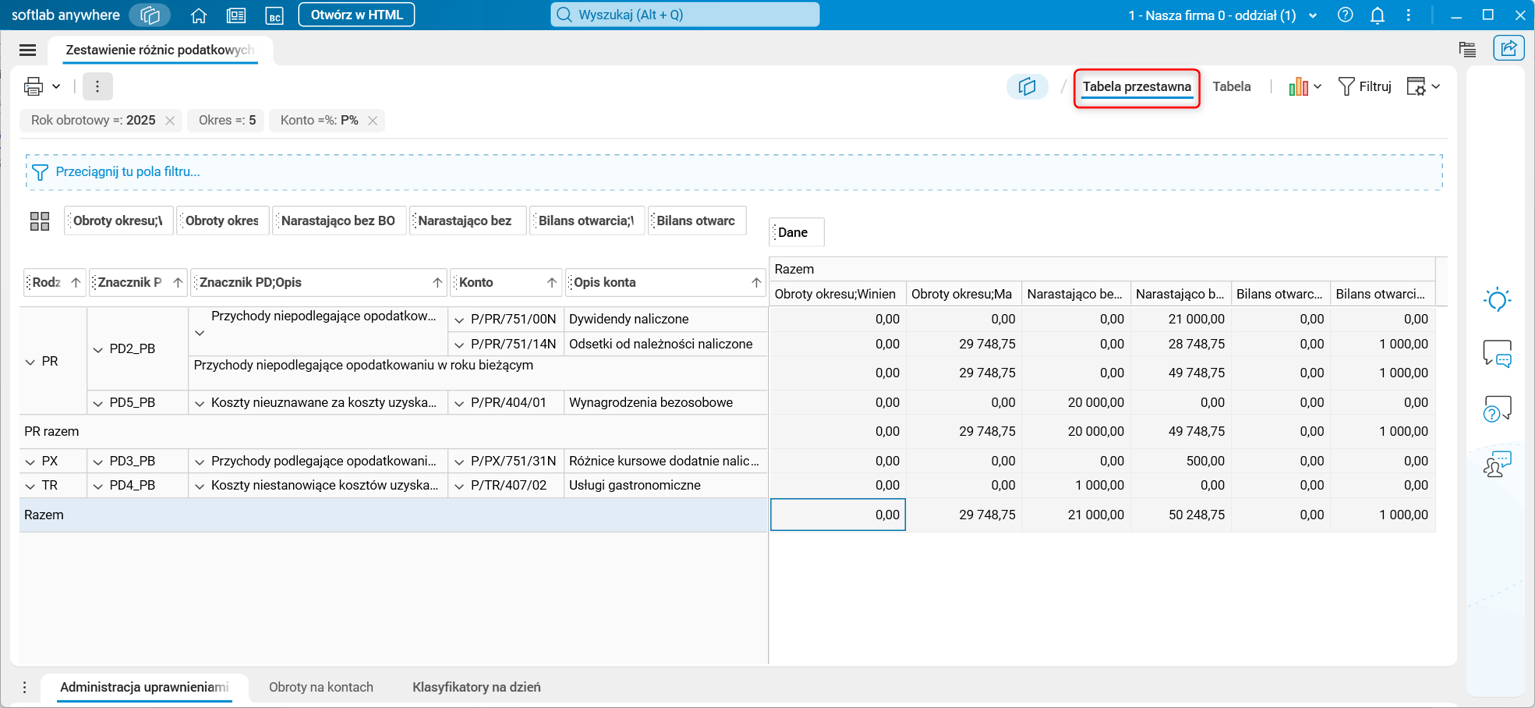
Task: Click the Filtruj button
Action: point(1365,87)
